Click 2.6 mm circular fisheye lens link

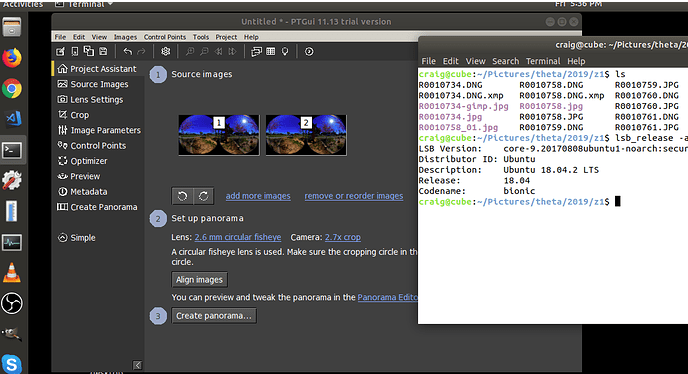[x=238, y=237]
